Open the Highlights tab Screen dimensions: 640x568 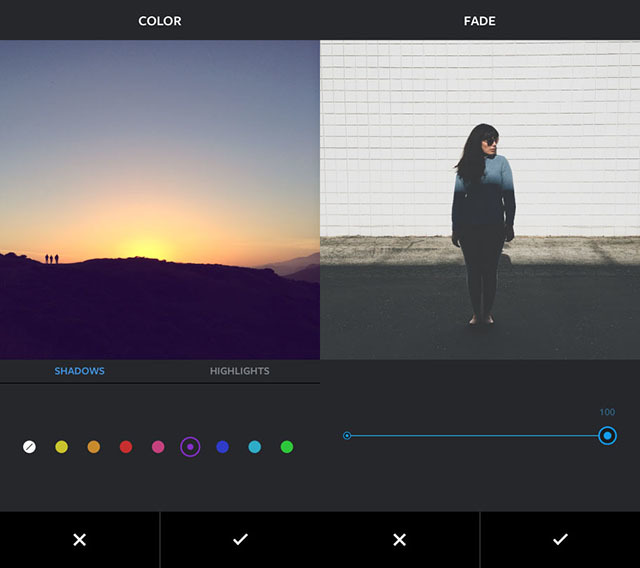click(x=239, y=371)
